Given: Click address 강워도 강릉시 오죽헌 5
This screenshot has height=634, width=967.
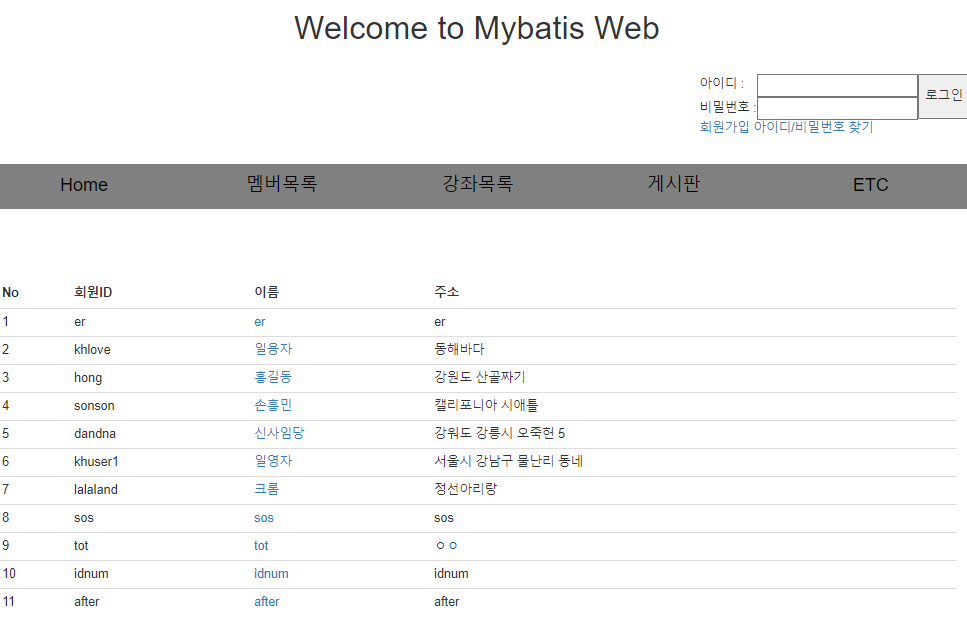Looking at the screenshot, I should pyautogui.click(x=500, y=433).
